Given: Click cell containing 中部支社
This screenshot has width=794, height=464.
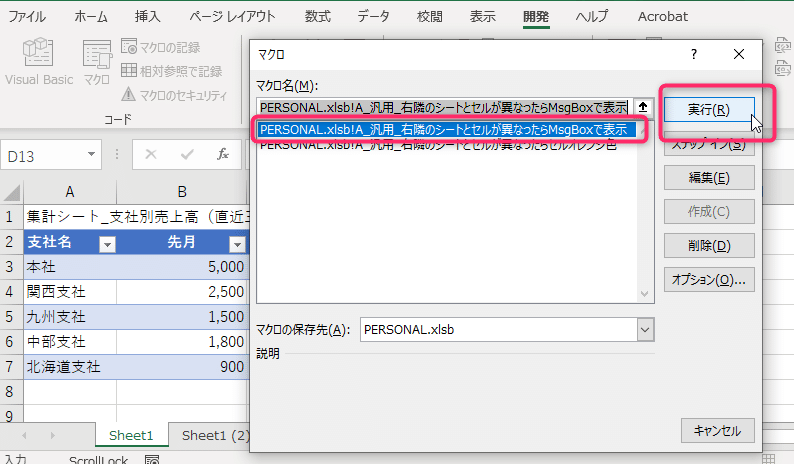Looking at the screenshot, I should pos(70,342).
